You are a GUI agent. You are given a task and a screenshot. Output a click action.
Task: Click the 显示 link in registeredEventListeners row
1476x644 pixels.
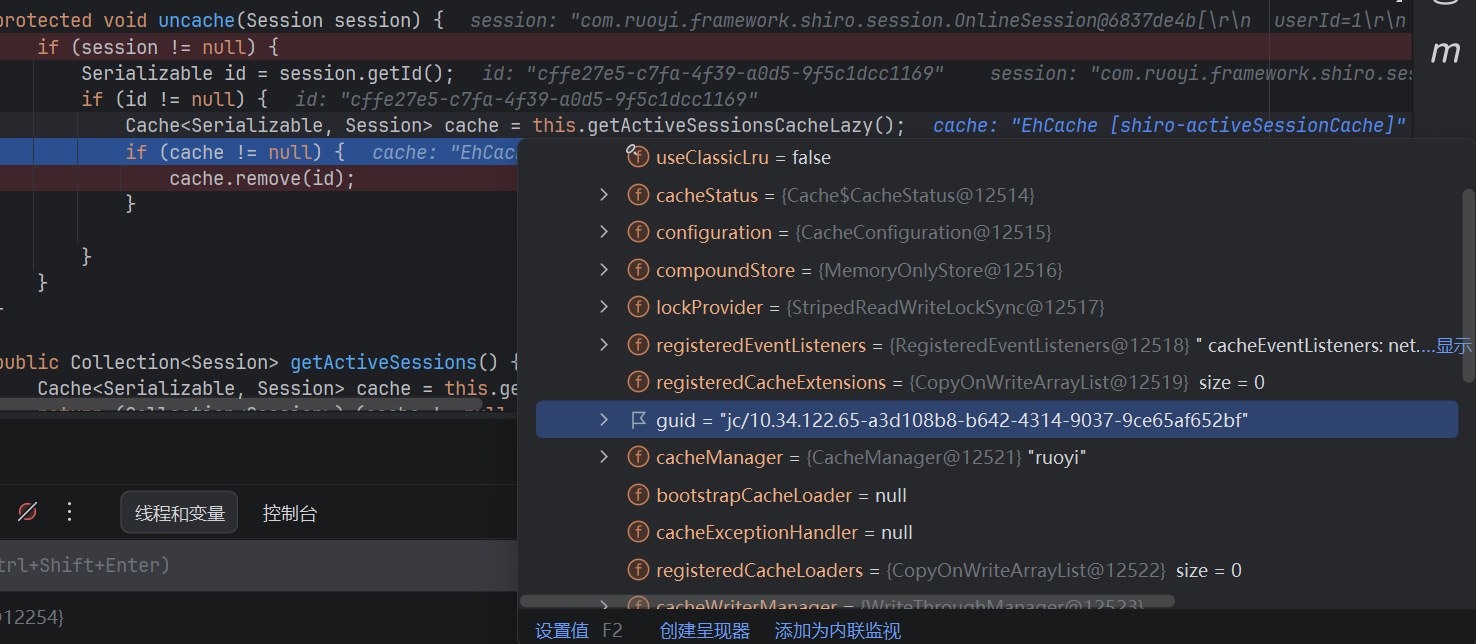coord(1454,345)
